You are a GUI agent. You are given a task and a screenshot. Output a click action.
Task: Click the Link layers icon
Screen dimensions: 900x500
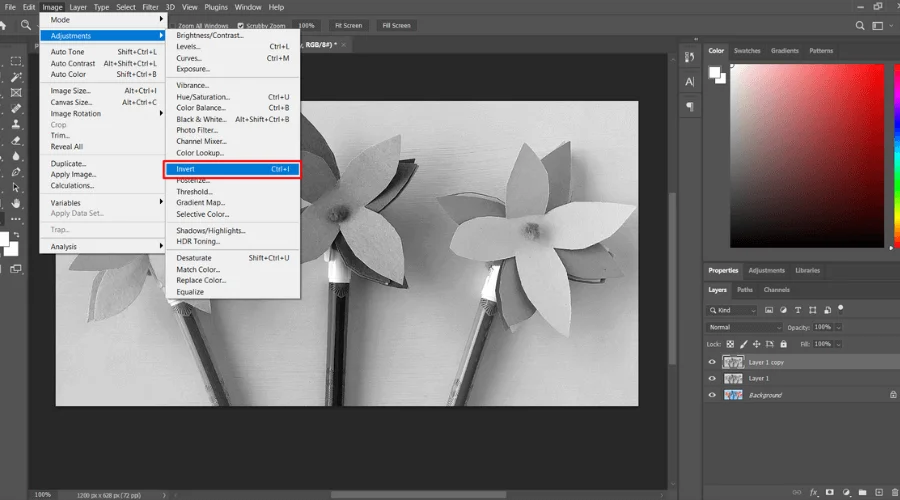(x=797, y=492)
